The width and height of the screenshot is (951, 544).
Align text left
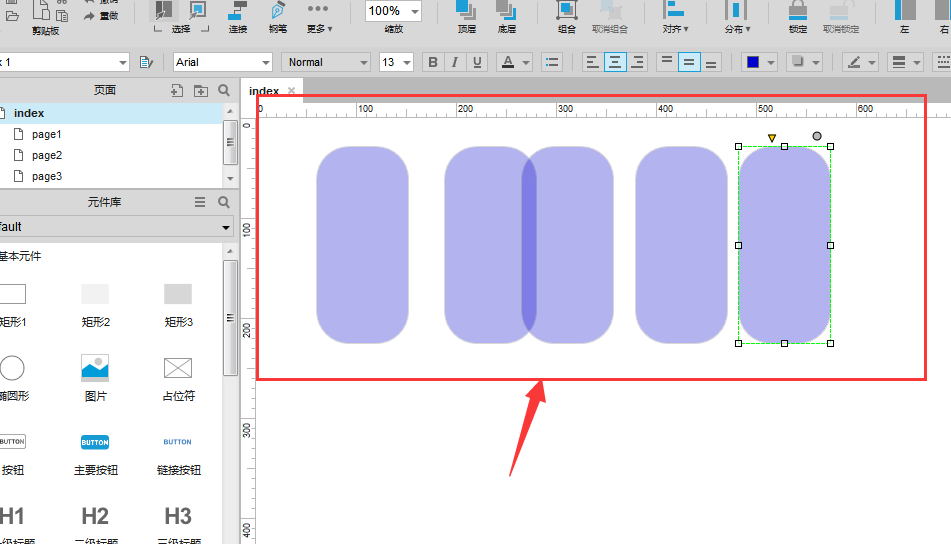tap(592, 62)
